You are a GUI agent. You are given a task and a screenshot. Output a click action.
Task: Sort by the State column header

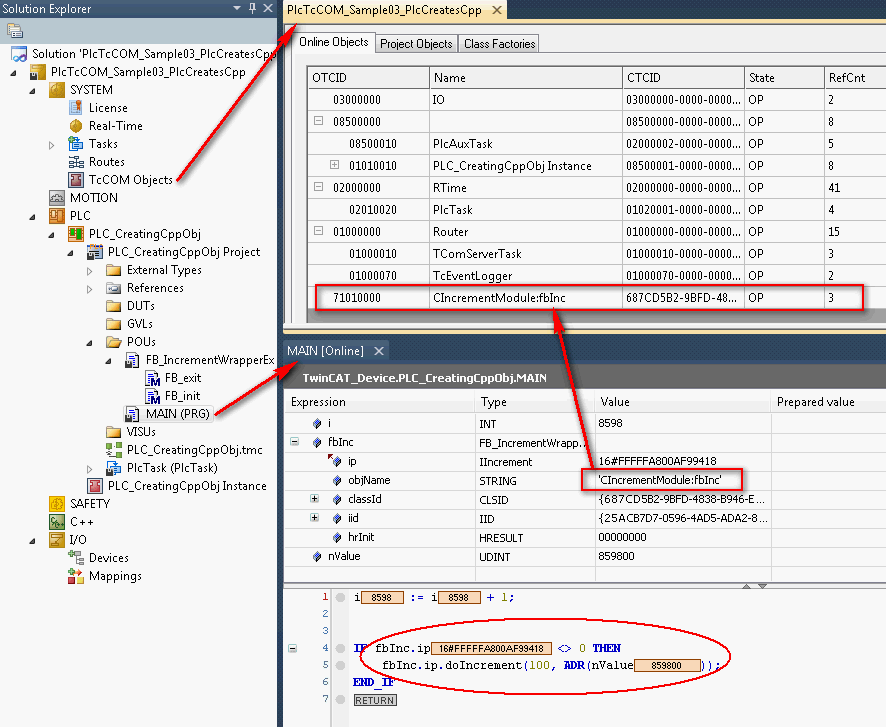pos(784,77)
